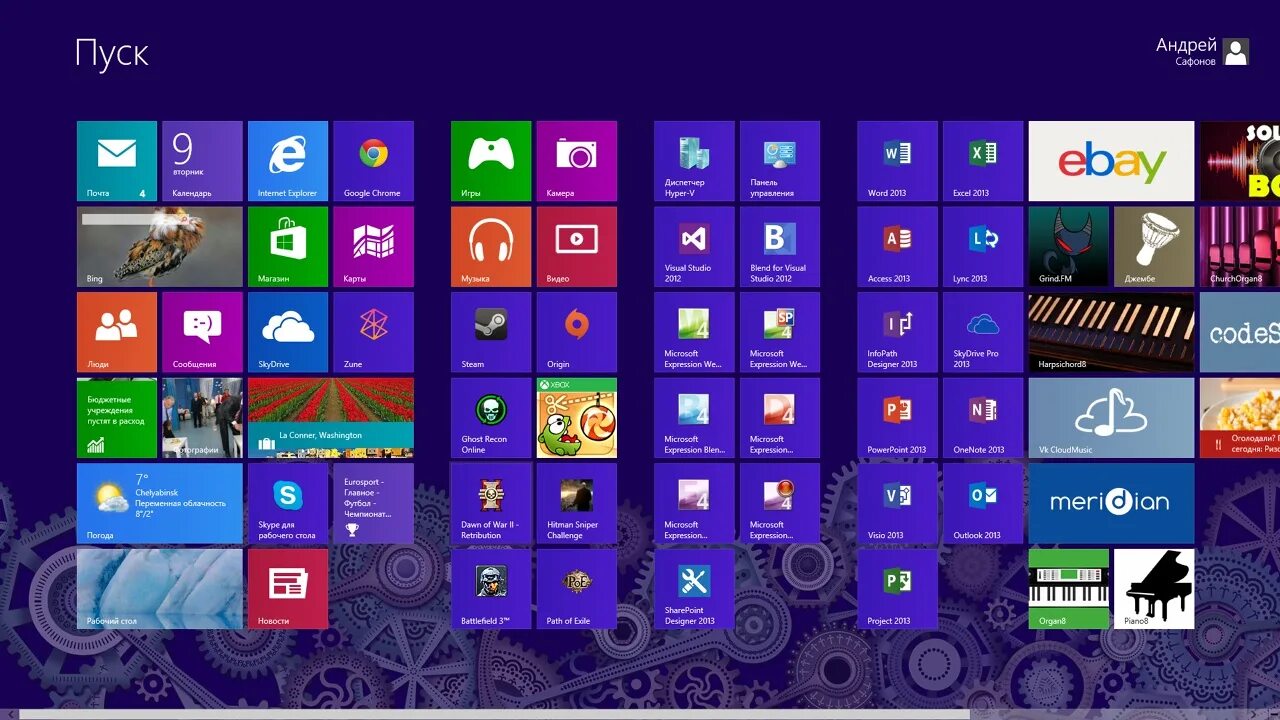The width and height of the screenshot is (1280, 720).
Task: Open the eBay tile
Action: pos(1111,161)
